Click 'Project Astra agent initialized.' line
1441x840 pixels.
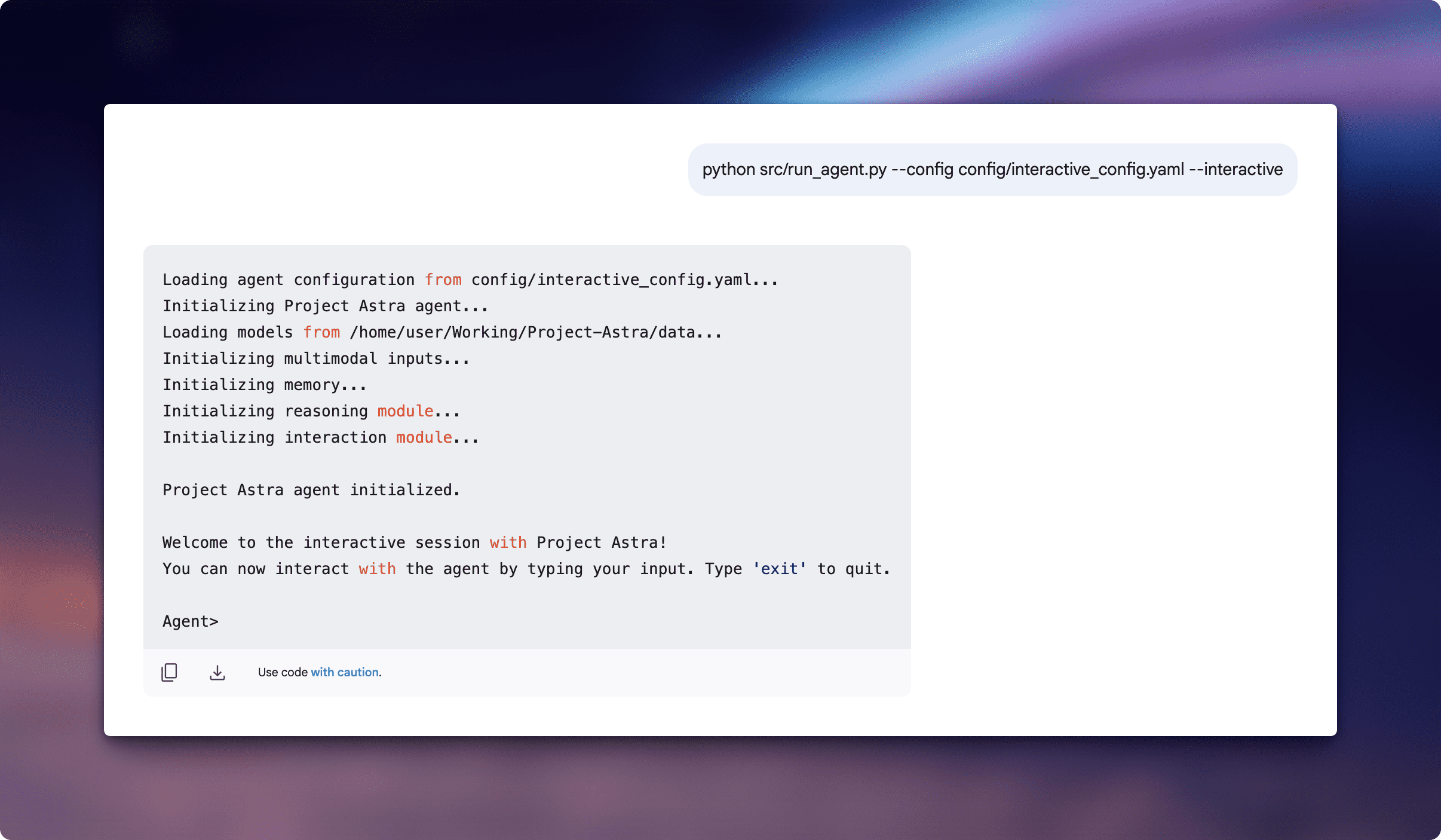point(311,490)
